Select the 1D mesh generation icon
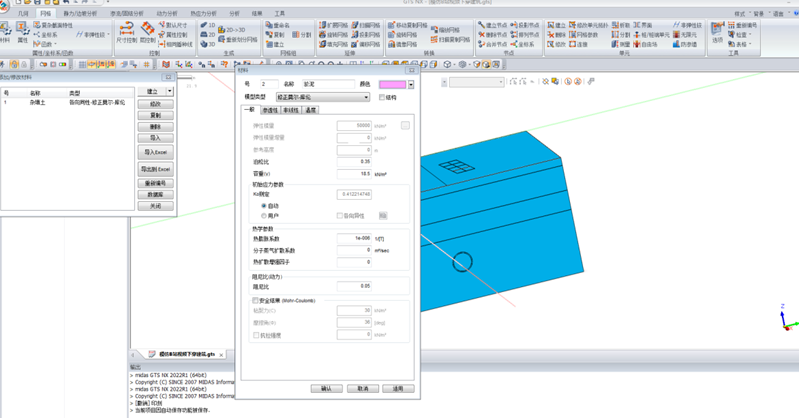Viewport: 799px width, 418px height. pos(208,25)
